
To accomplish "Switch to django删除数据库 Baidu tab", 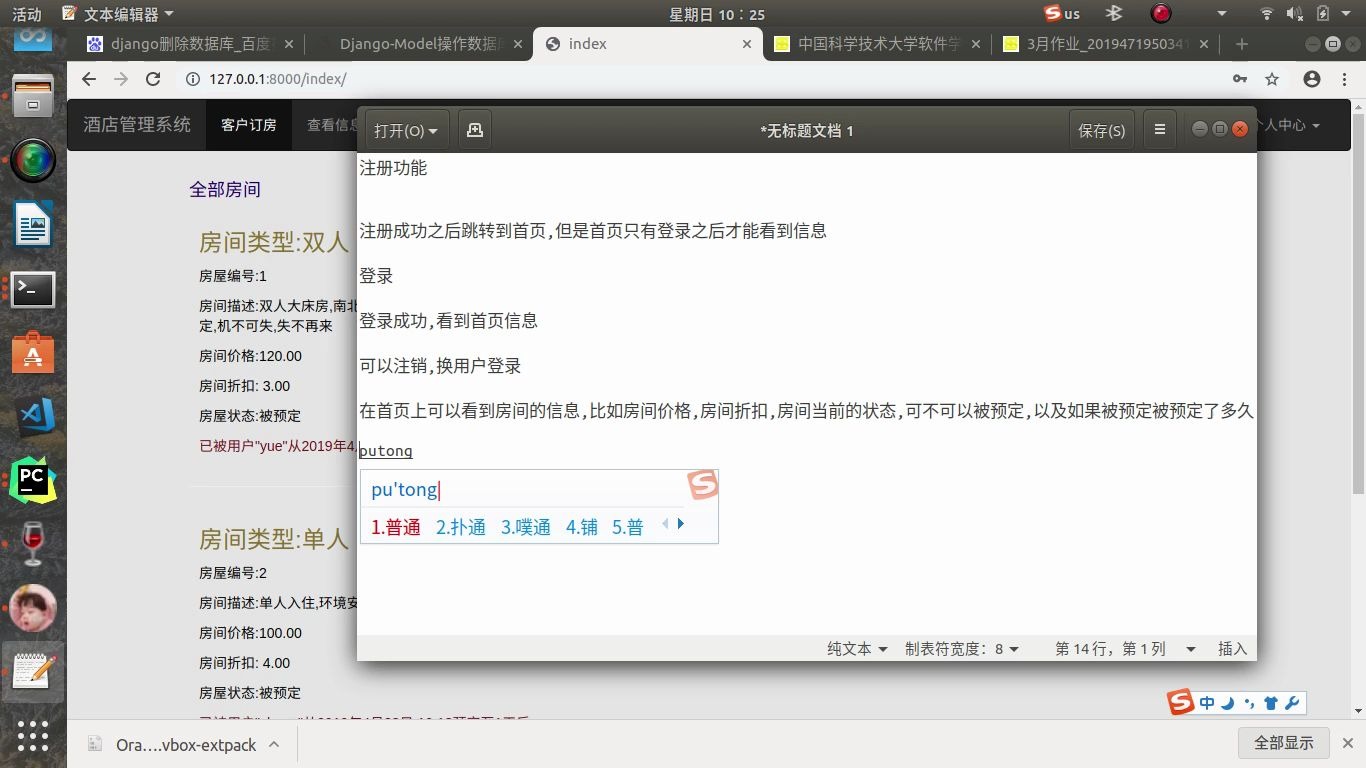I will click(190, 44).
